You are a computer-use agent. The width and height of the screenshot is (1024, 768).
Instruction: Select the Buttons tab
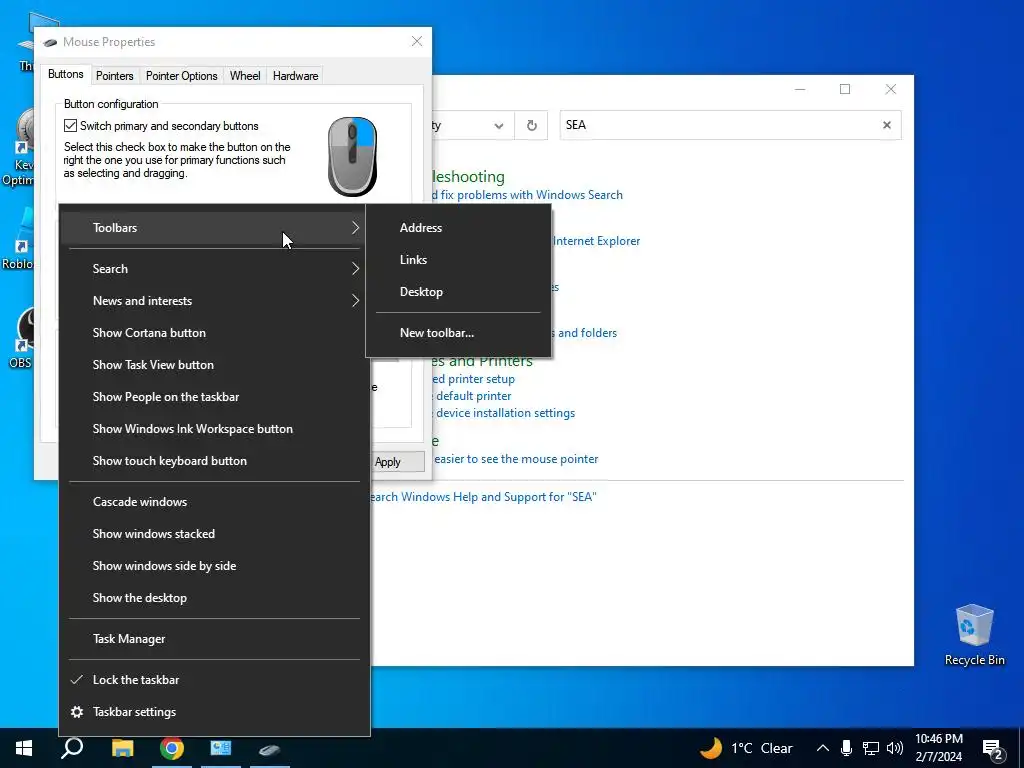(x=65, y=74)
